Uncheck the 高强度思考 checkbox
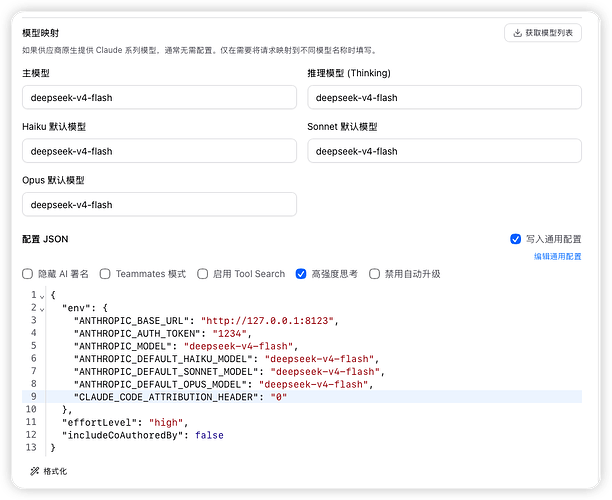 click(301, 274)
